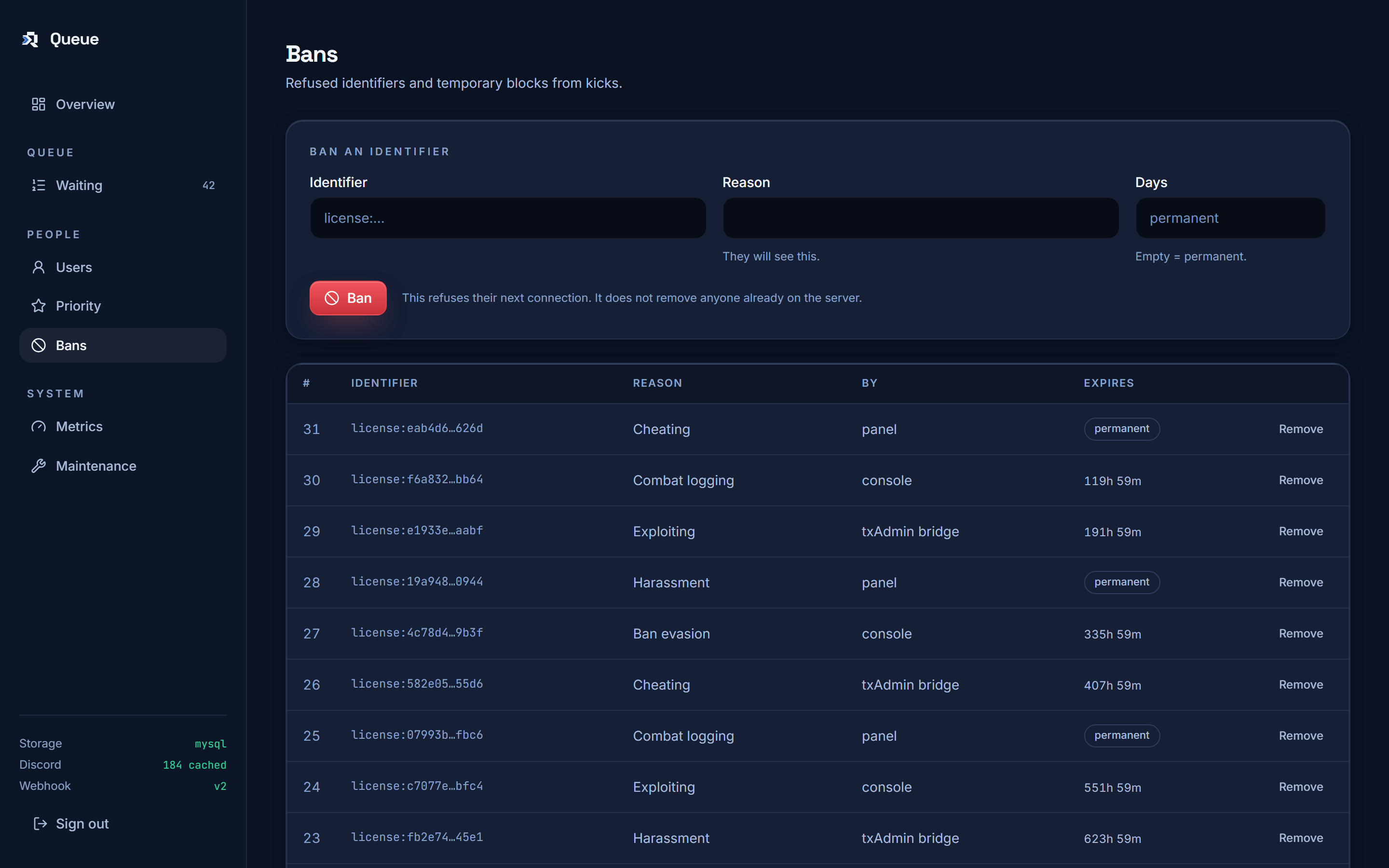This screenshot has height=868, width=1389.
Task: Open the Overview page
Action: tap(123, 105)
